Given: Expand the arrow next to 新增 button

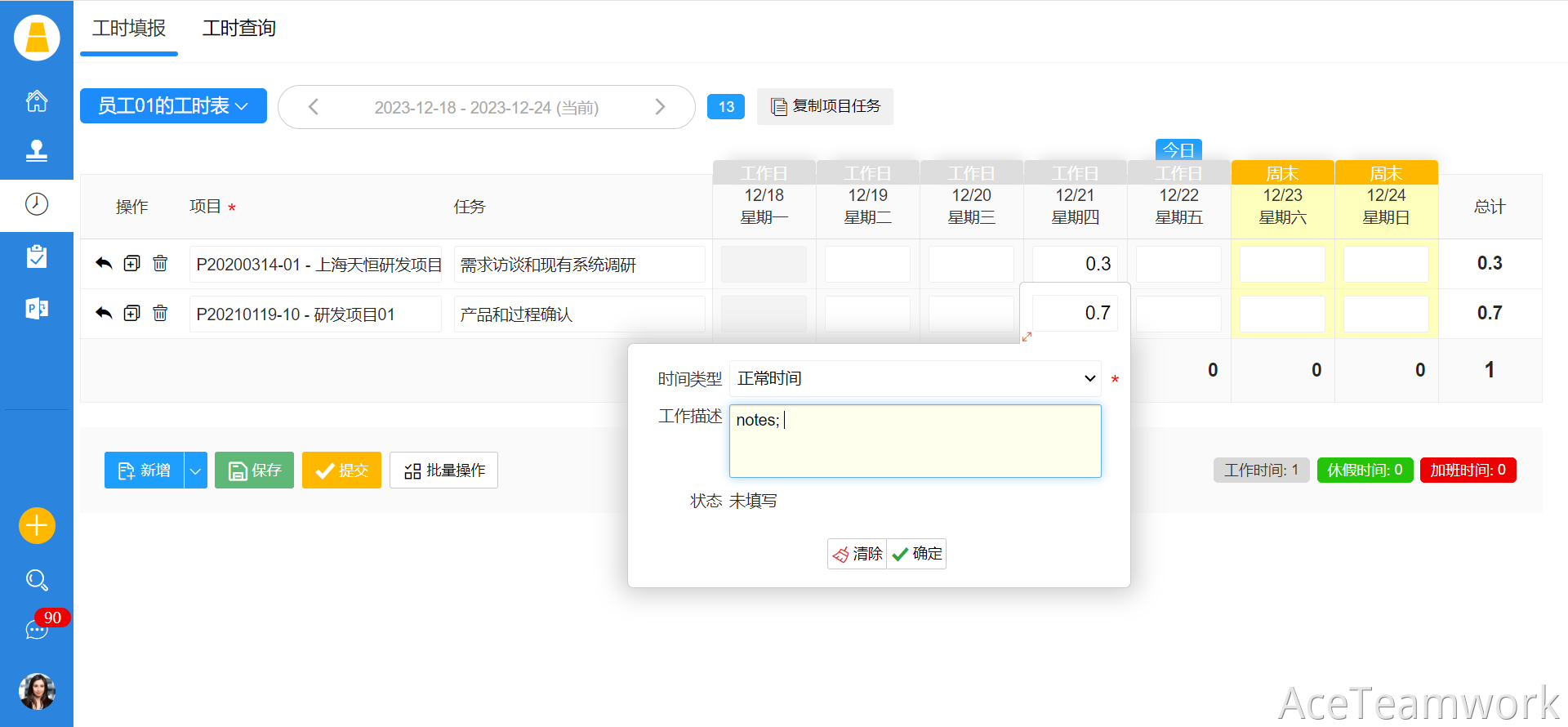Looking at the screenshot, I should point(195,471).
